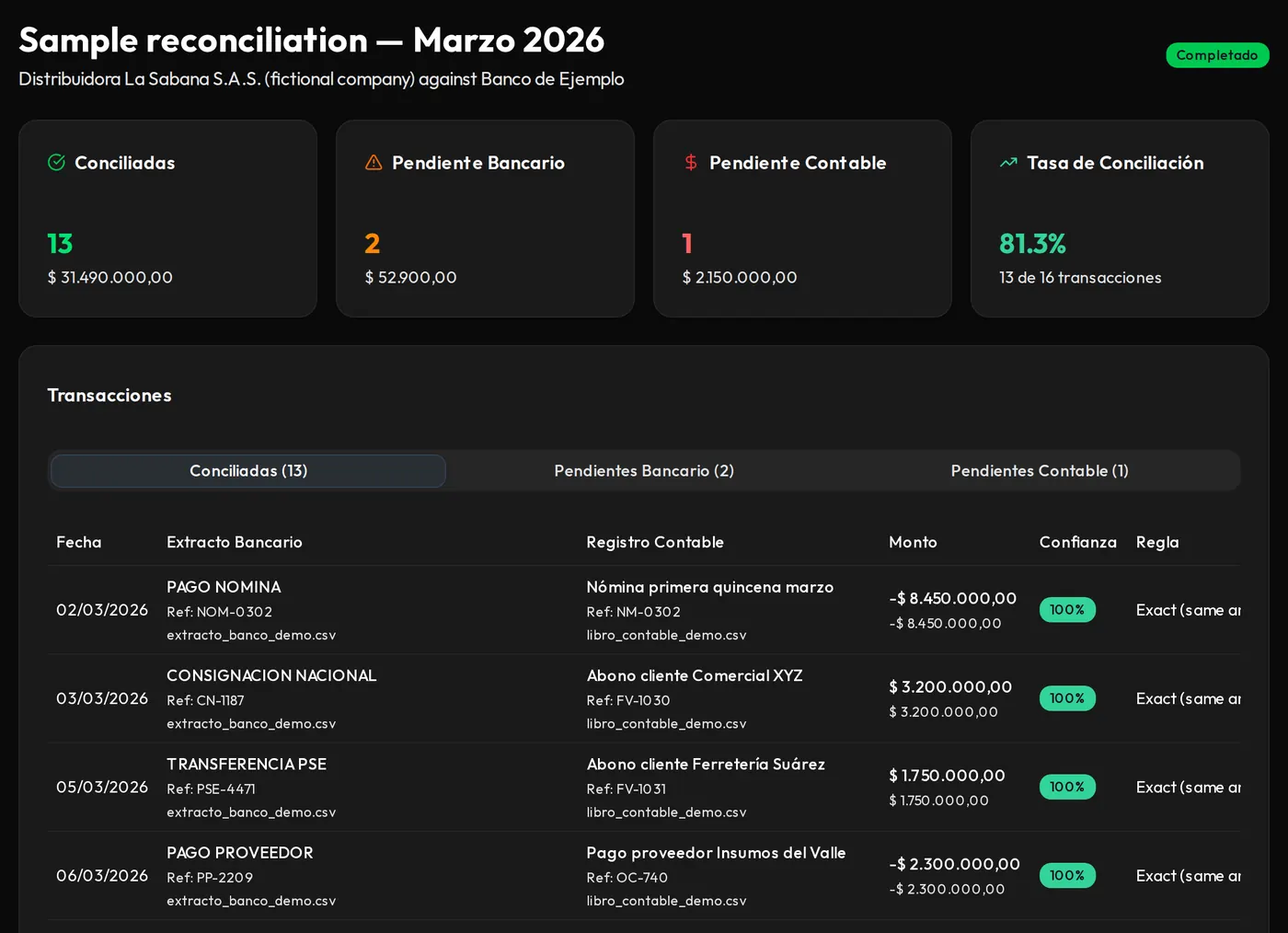Viewport: 1288px width, 933px height.
Task: Click Abono cliente Ferretería Suárez entry
Action: click(706, 765)
